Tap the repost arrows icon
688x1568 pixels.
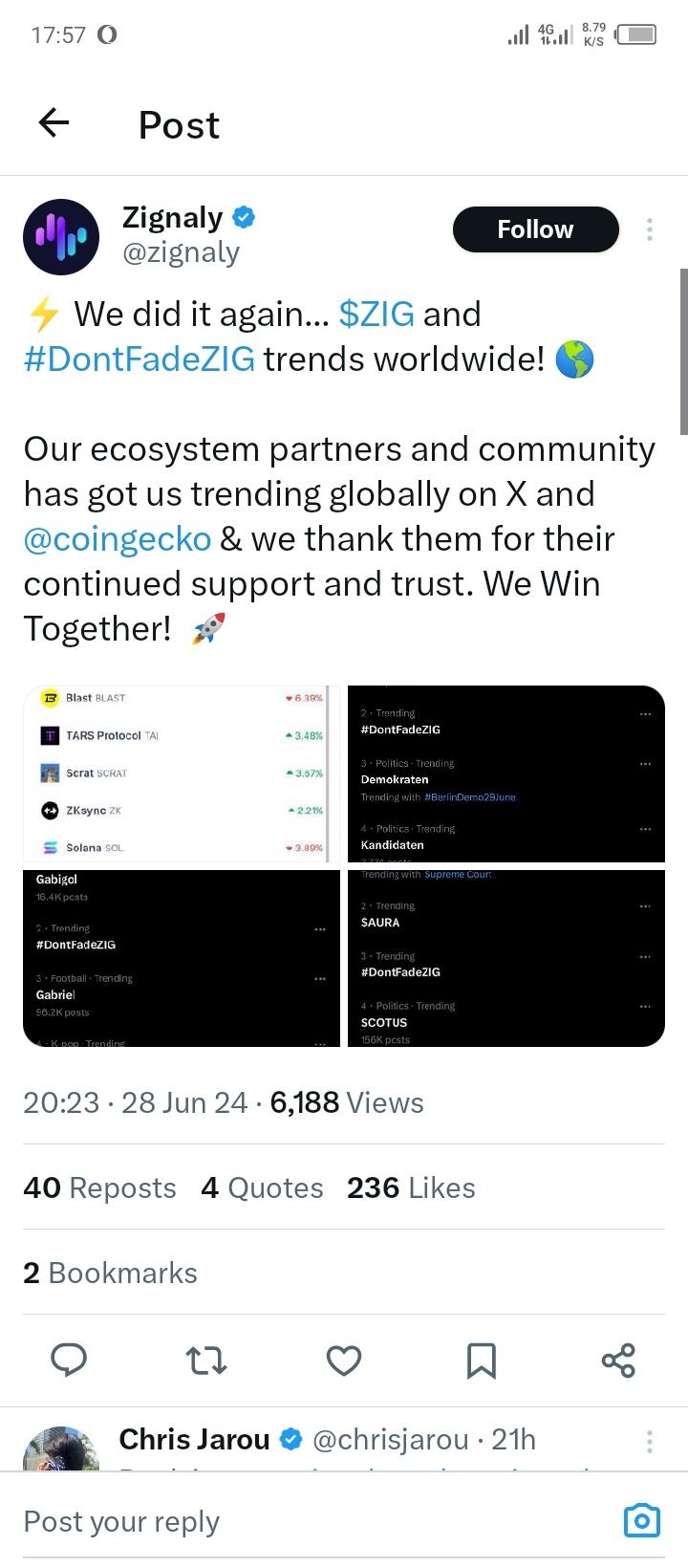click(x=205, y=1360)
